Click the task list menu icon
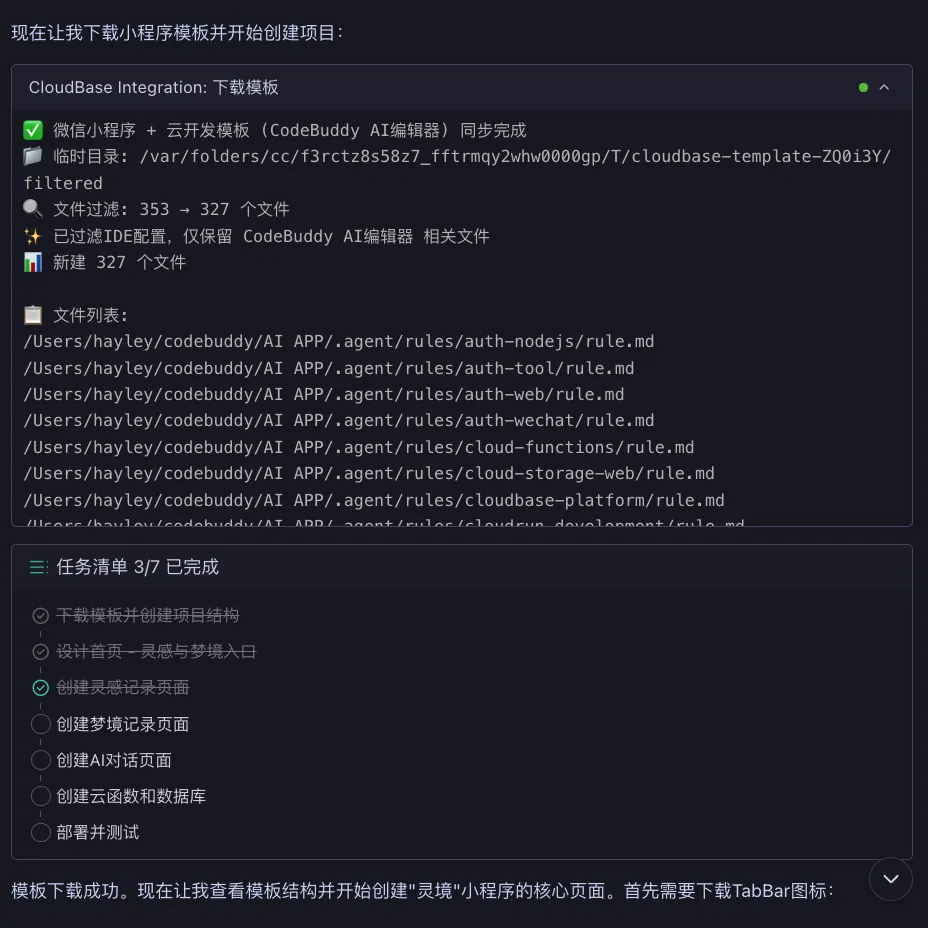 38,566
